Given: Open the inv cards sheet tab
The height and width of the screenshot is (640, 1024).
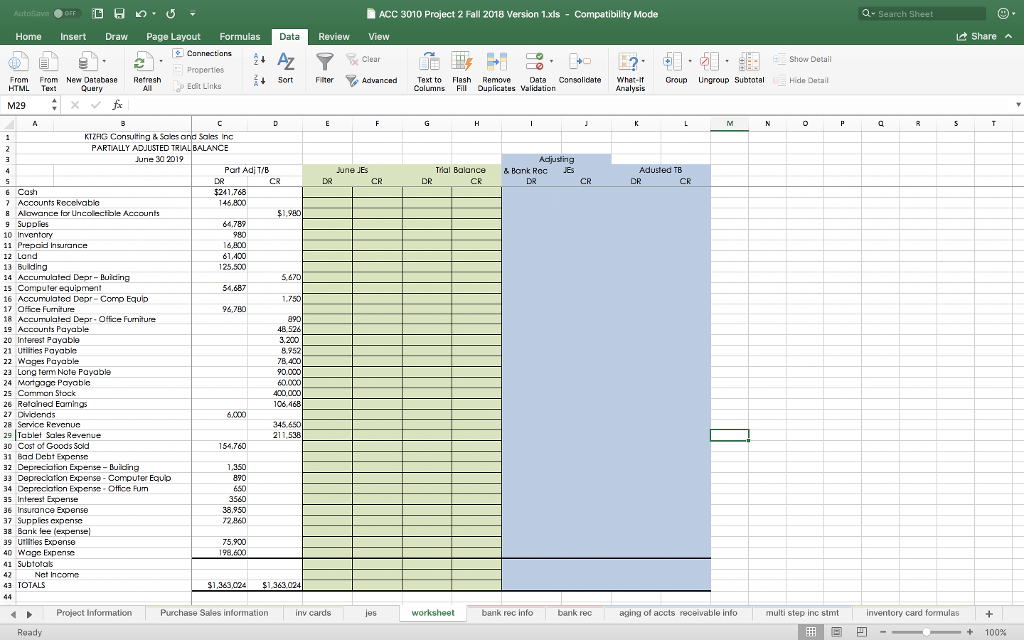Looking at the screenshot, I should tap(313, 613).
